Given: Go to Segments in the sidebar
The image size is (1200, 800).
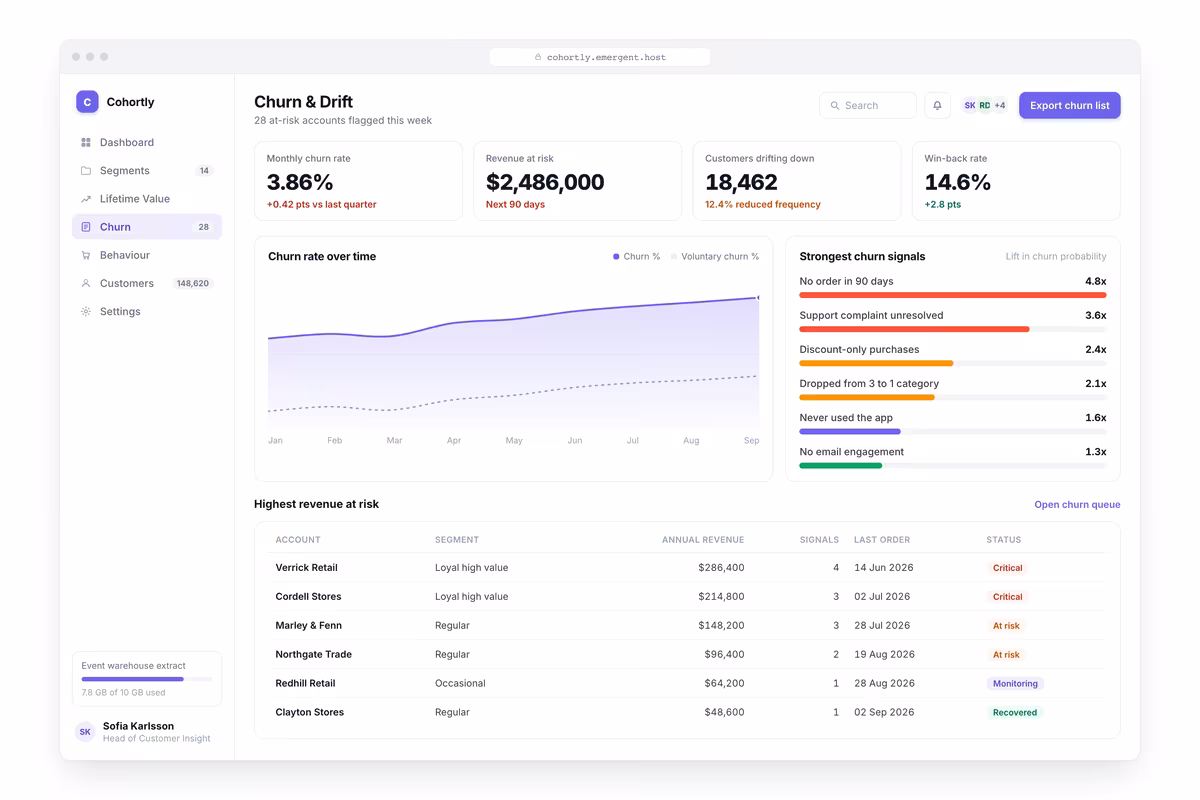Looking at the screenshot, I should coord(147,171).
